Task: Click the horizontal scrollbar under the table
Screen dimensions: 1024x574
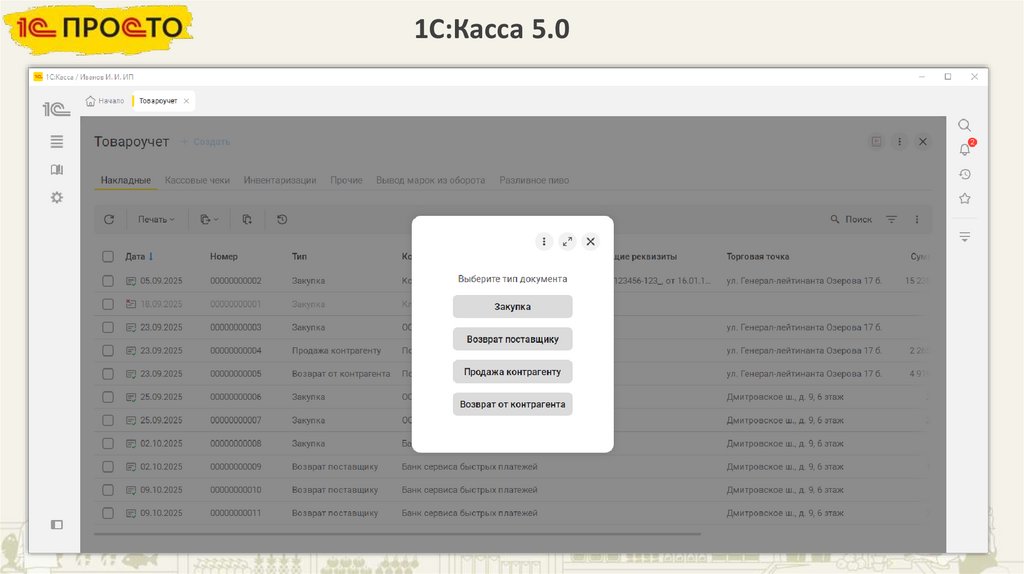Action: [398, 534]
